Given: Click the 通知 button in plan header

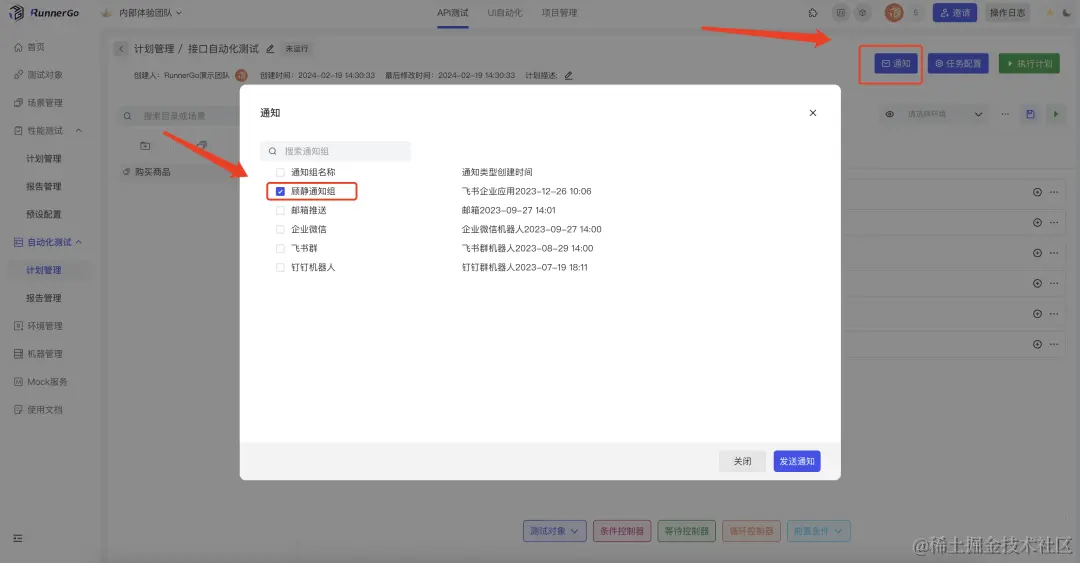Looking at the screenshot, I should click(896, 63).
